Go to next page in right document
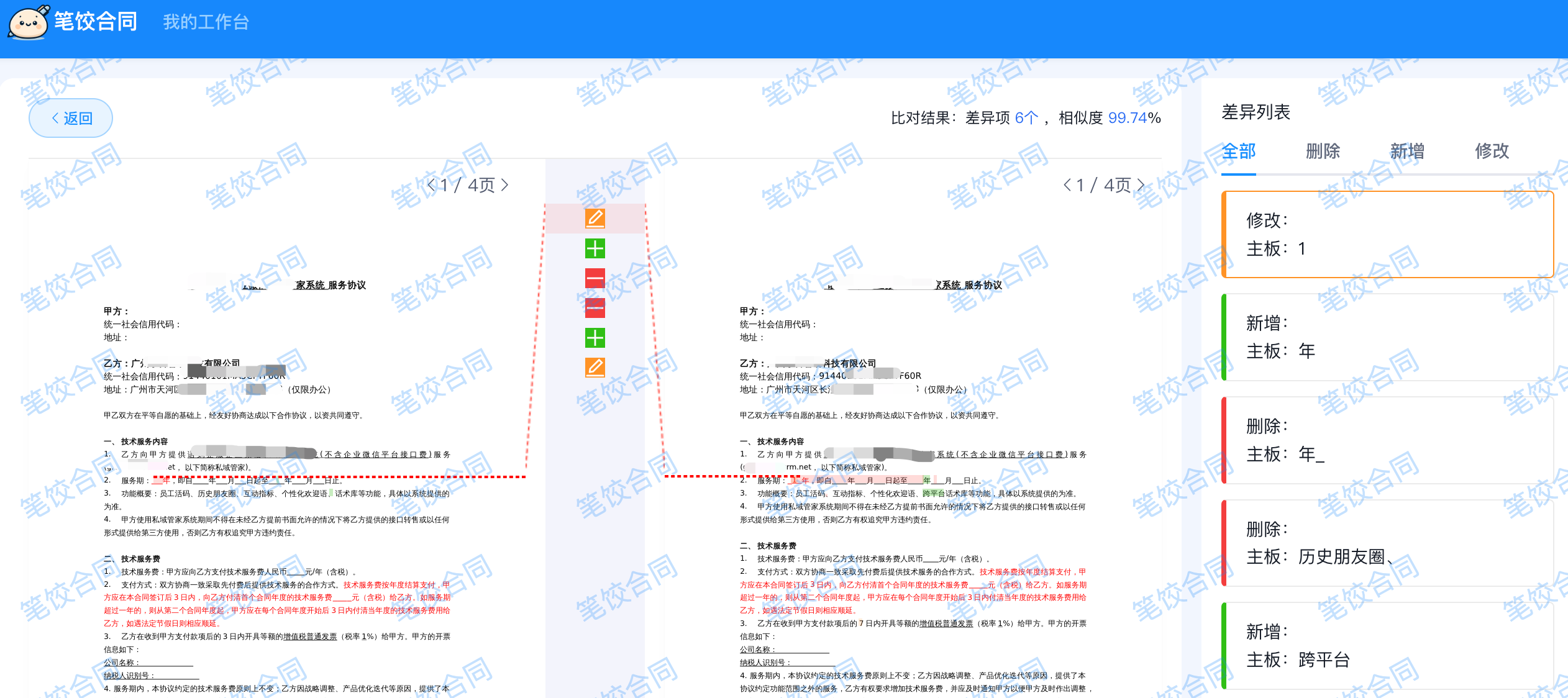This screenshot has width=1568, height=698. click(x=1141, y=185)
